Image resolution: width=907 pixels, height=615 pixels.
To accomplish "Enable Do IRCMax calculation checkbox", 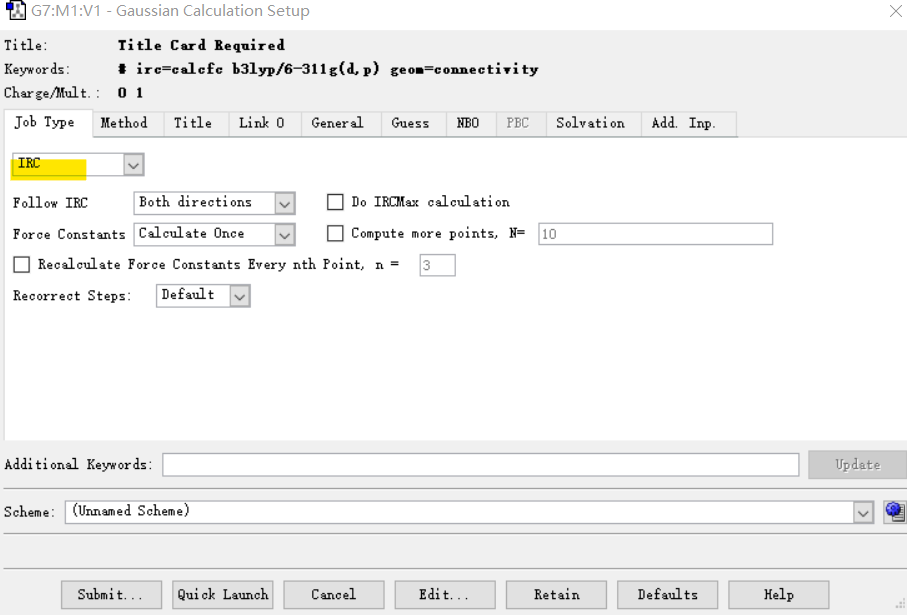I will pos(336,202).
